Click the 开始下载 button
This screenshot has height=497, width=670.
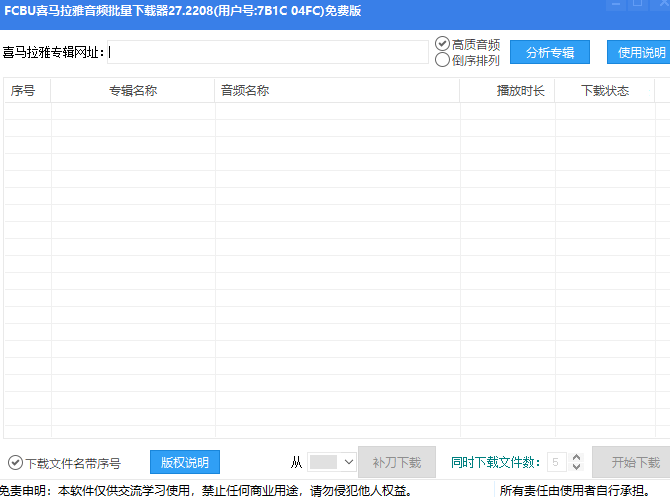click(x=632, y=462)
